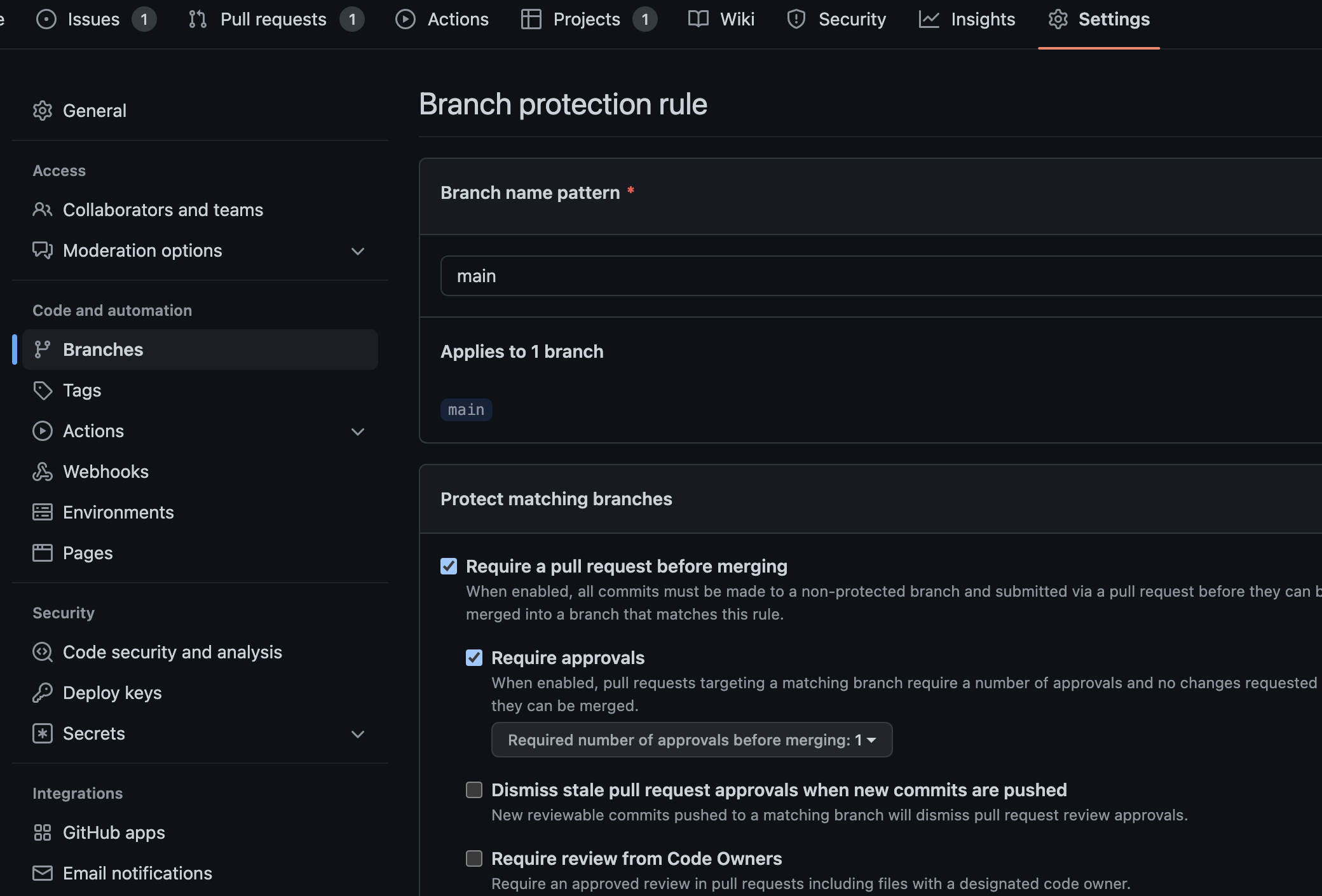The height and width of the screenshot is (896, 1322).
Task: Open Collaborators and teams settings
Action: click(x=163, y=210)
